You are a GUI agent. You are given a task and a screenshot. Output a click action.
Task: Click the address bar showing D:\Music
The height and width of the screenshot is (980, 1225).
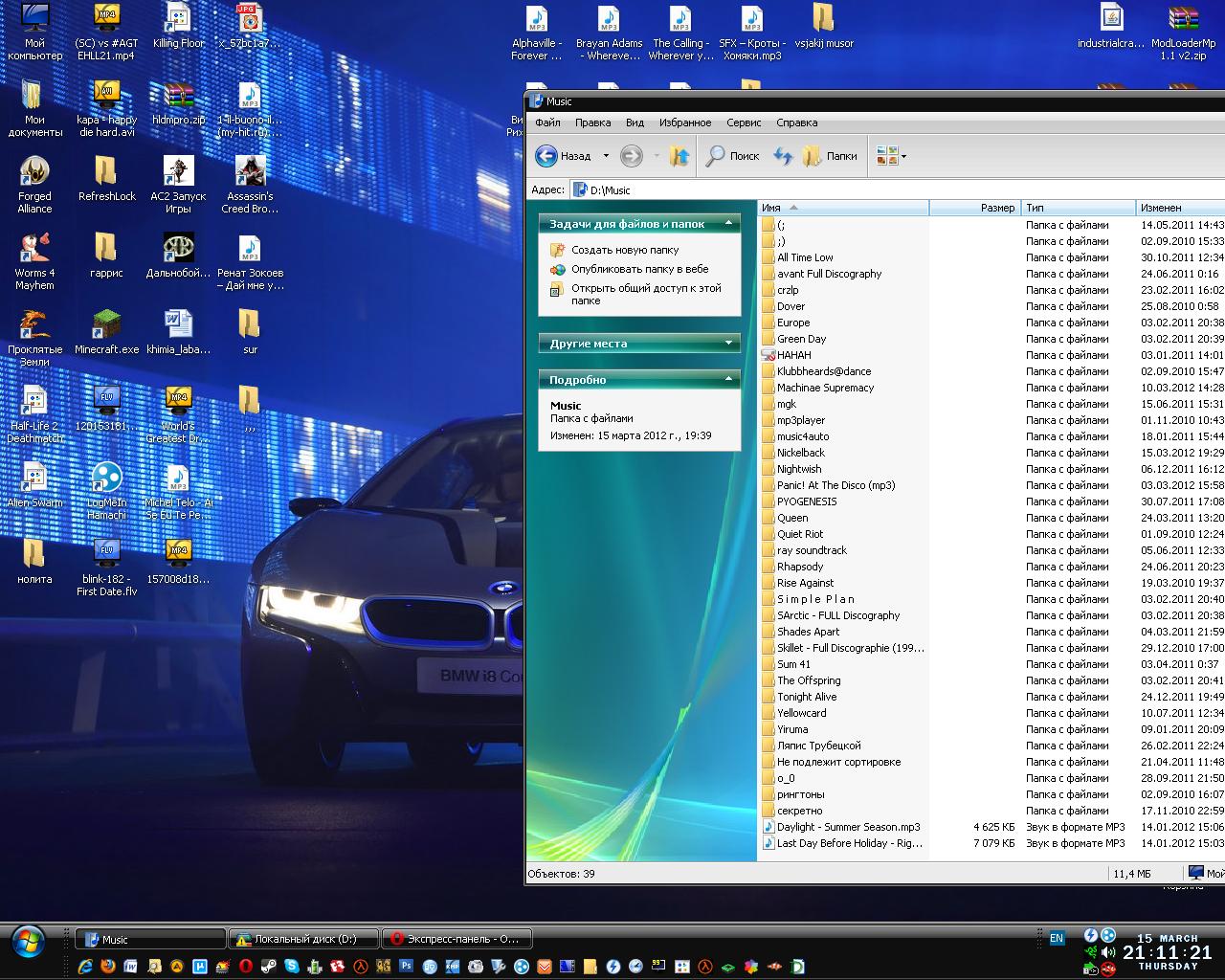point(898,189)
